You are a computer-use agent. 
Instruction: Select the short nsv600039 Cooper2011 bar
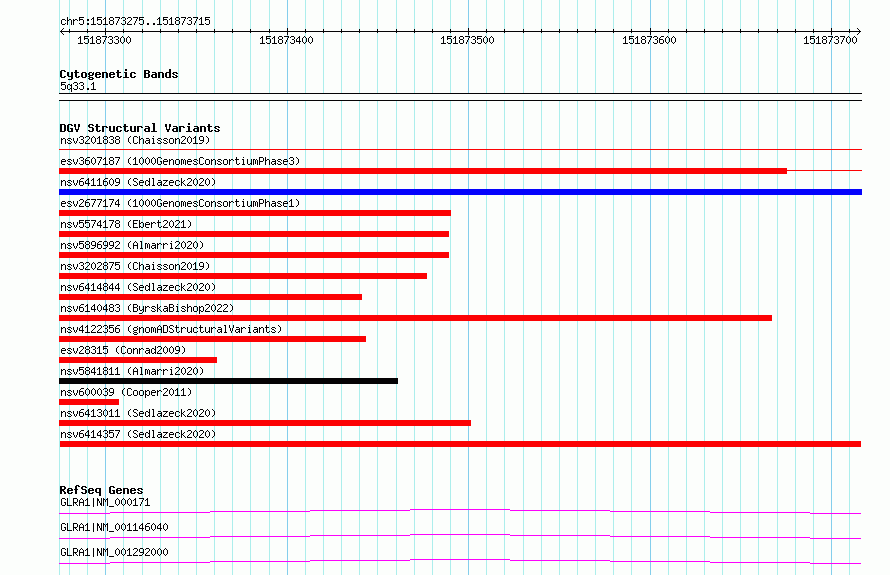click(x=89, y=402)
